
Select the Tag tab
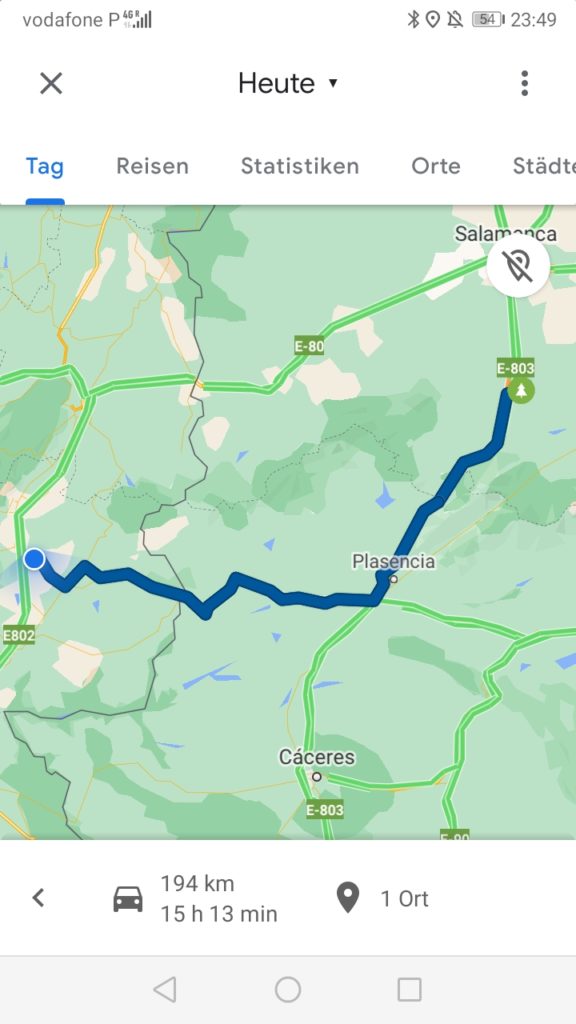click(44, 167)
